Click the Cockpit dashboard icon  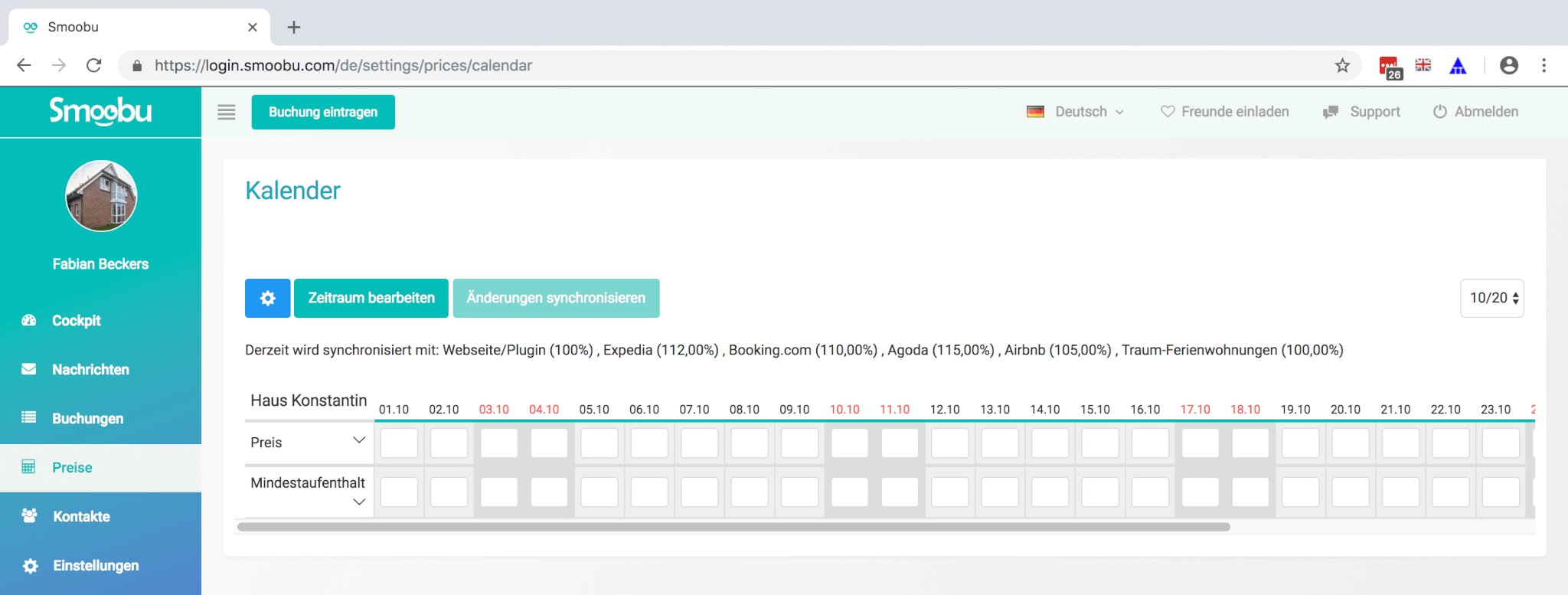[29, 320]
